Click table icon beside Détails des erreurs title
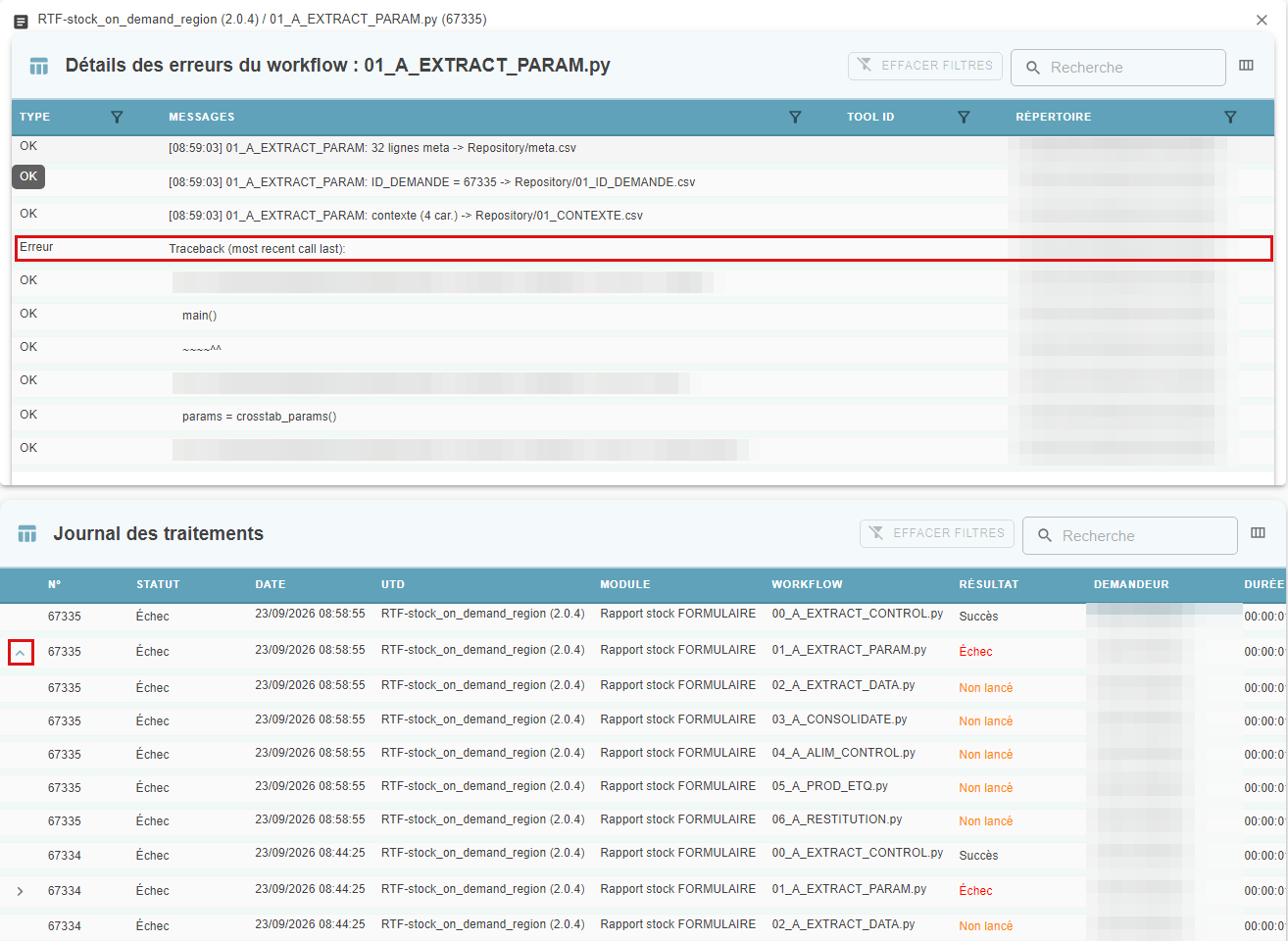1288x941 pixels. pos(39,67)
